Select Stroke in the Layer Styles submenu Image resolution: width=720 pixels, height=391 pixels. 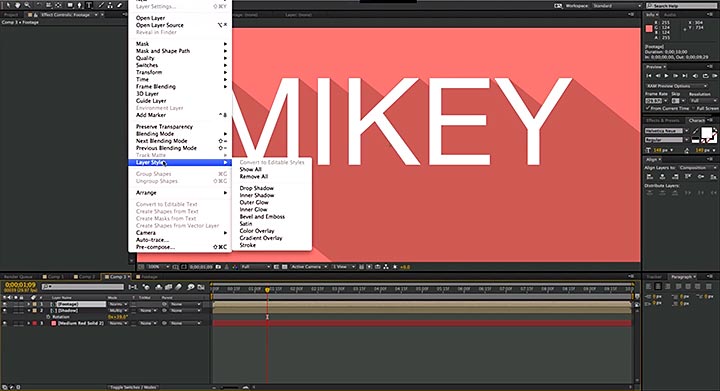(248, 245)
